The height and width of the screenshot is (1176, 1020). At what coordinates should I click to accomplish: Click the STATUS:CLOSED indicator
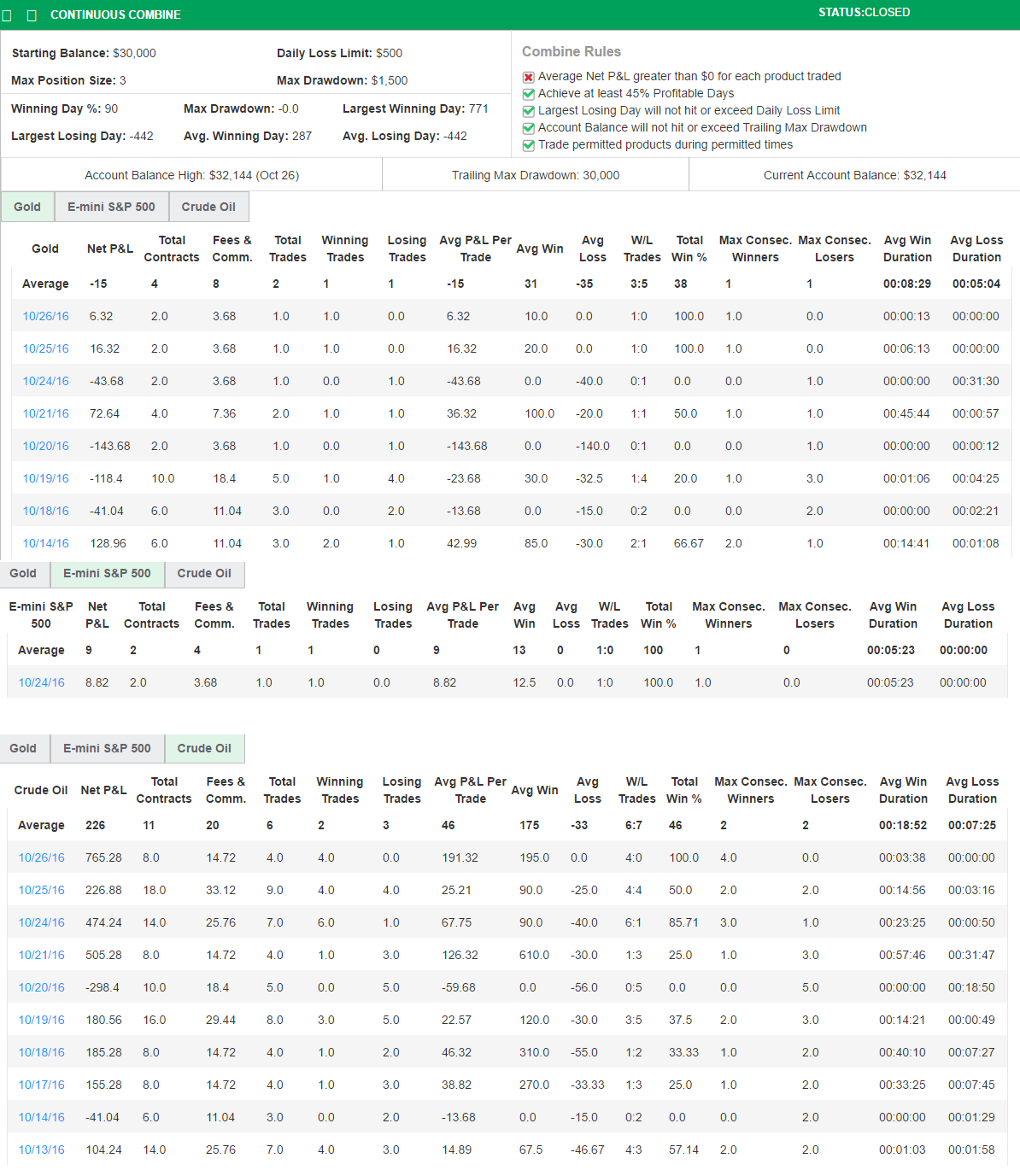pos(863,12)
